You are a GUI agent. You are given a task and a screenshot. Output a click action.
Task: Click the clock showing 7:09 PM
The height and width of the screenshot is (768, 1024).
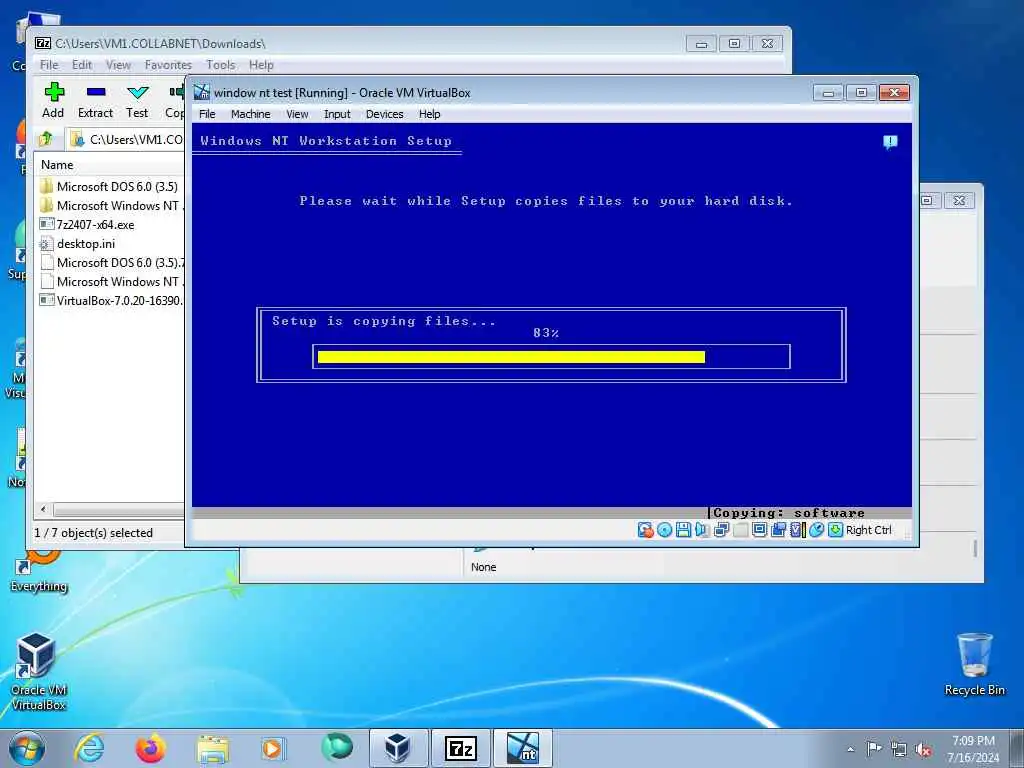[973, 741]
